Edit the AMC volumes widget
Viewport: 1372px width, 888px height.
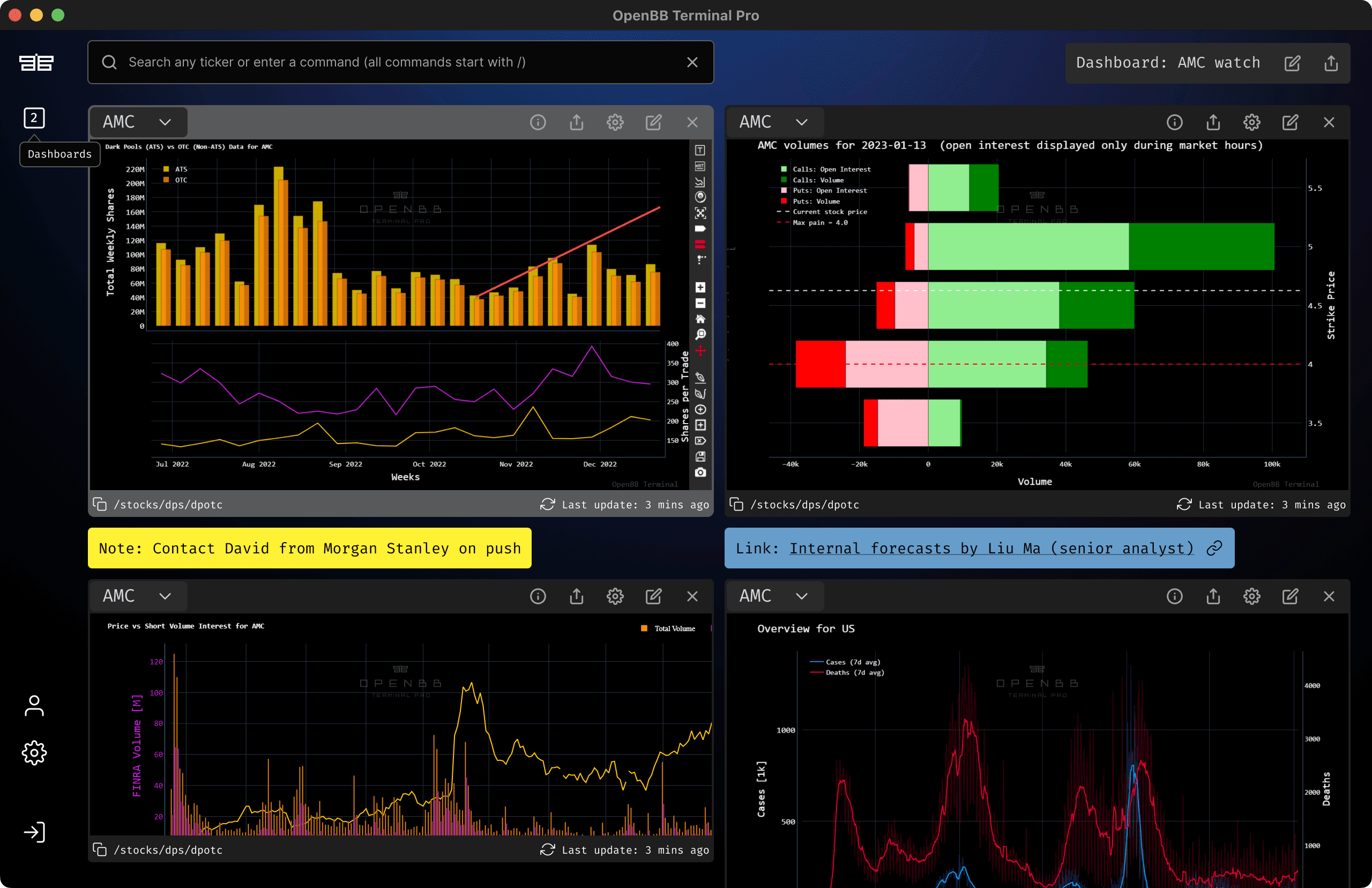[x=1290, y=122]
